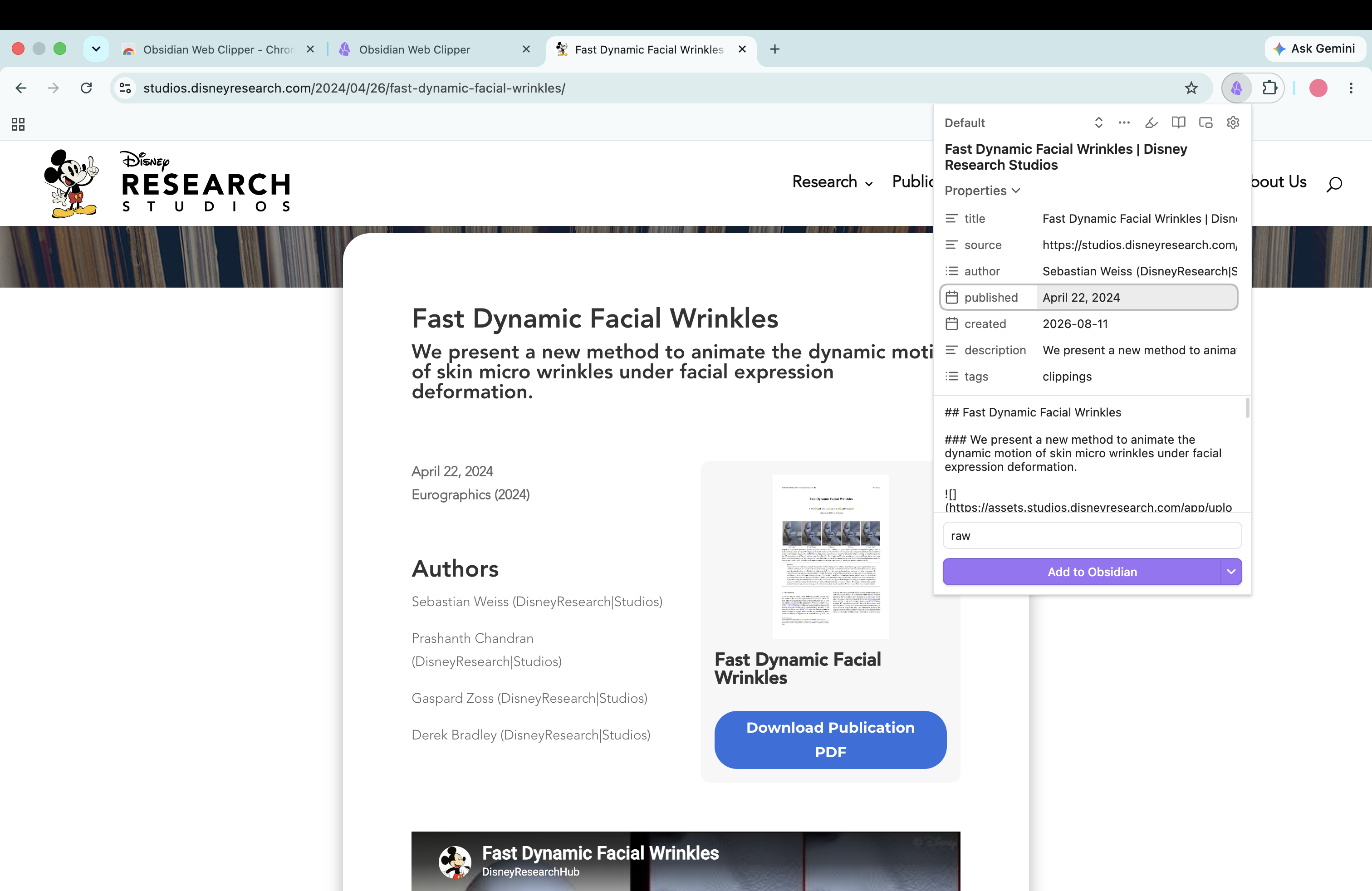Open clipper settings gear icon
The width and height of the screenshot is (1372, 891).
1233,122
